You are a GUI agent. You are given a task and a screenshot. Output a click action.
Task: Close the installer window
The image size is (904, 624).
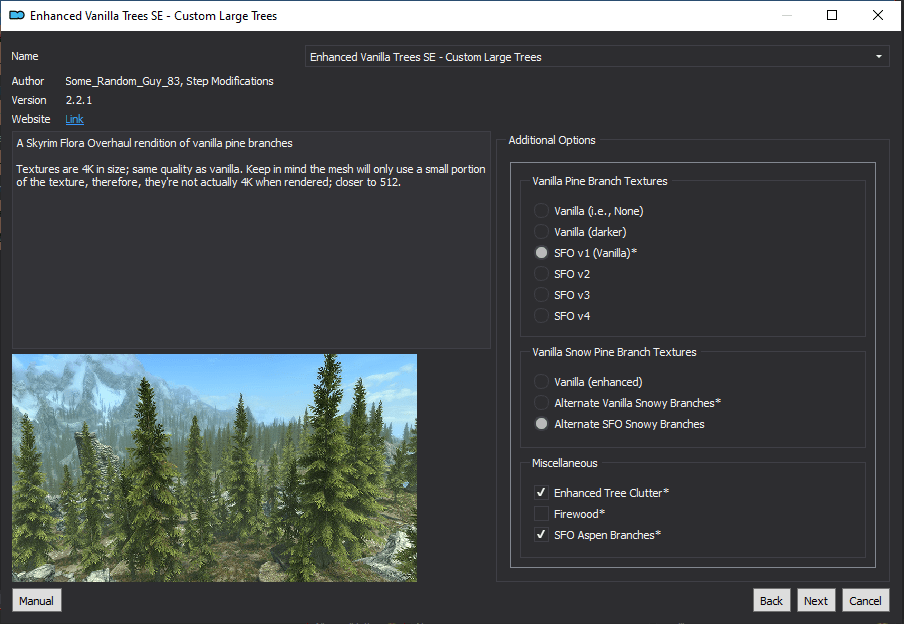(x=877, y=15)
